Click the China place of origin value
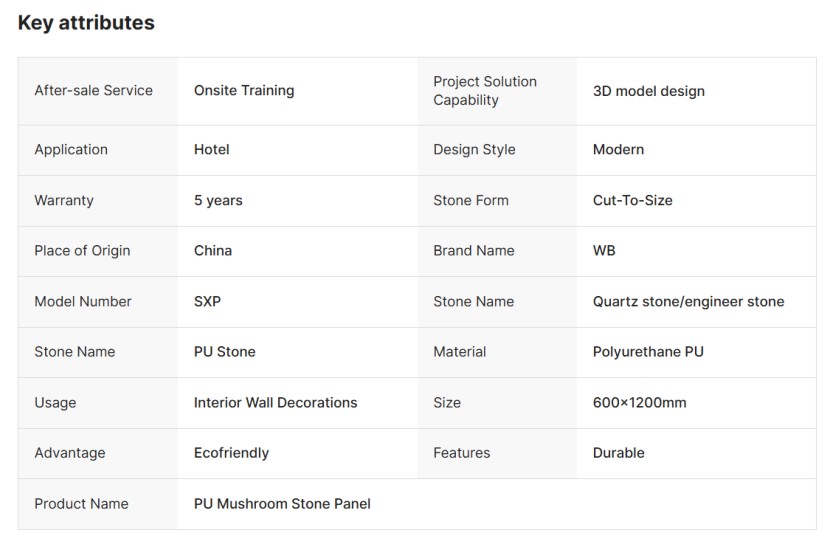The width and height of the screenshot is (831, 547). point(213,250)
